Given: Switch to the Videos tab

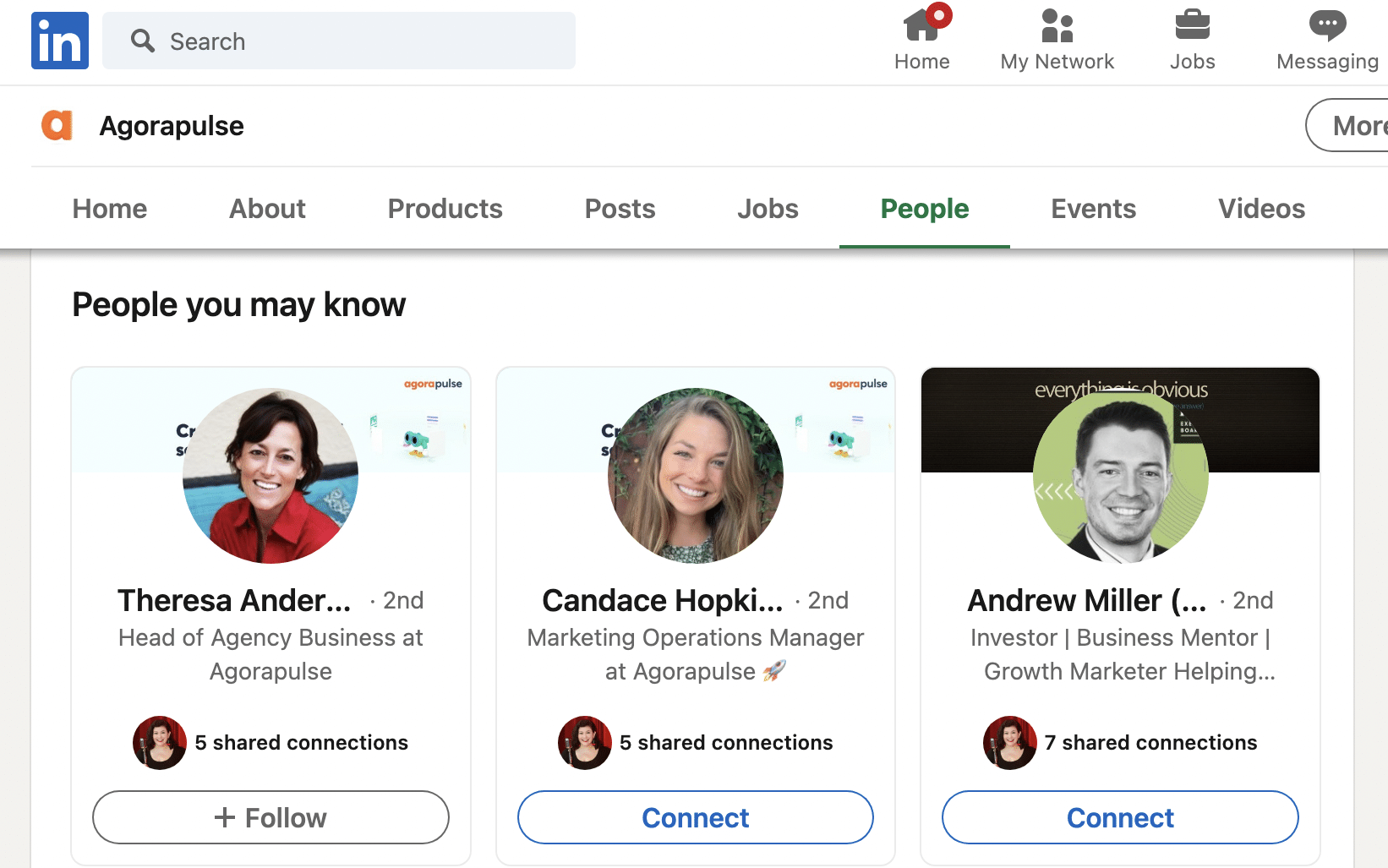Looking at the screenshot, I should 1261,209.
